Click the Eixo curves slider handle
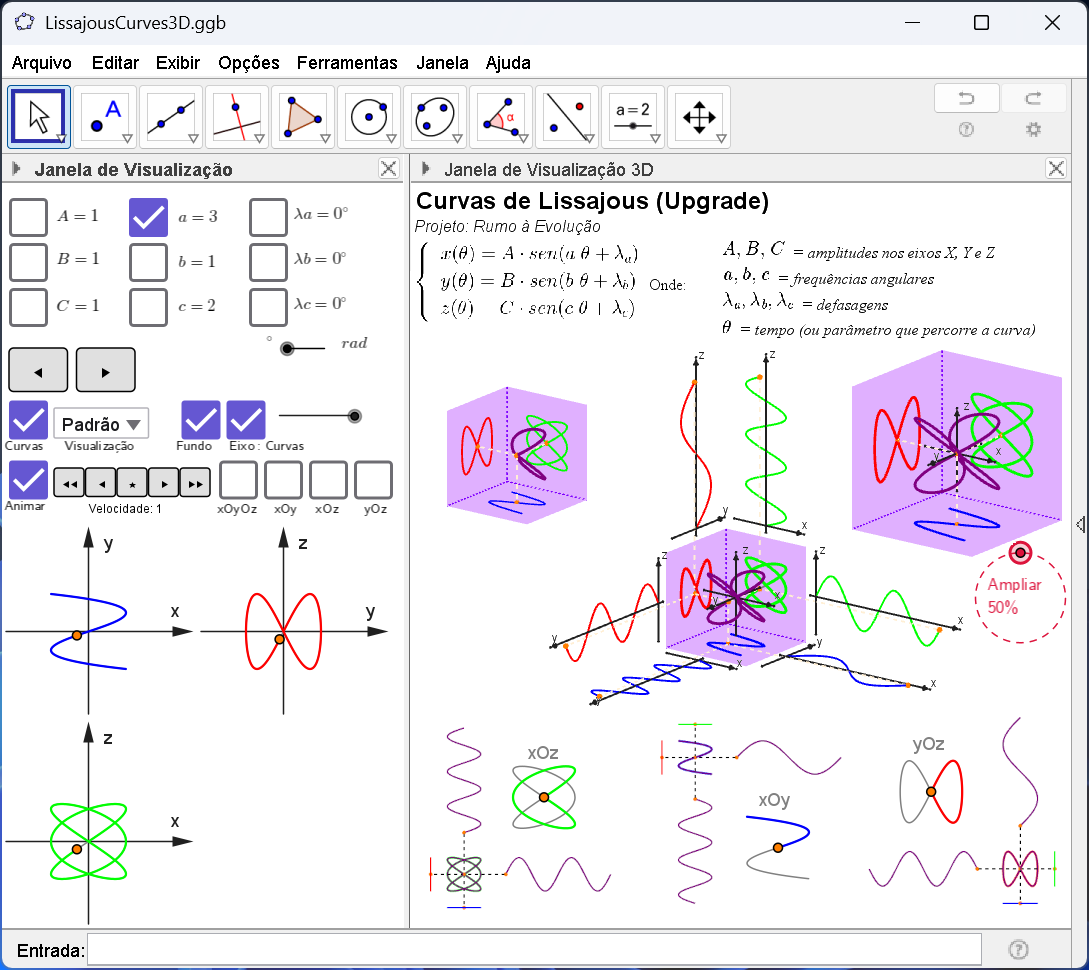 [x=354, y=416]
